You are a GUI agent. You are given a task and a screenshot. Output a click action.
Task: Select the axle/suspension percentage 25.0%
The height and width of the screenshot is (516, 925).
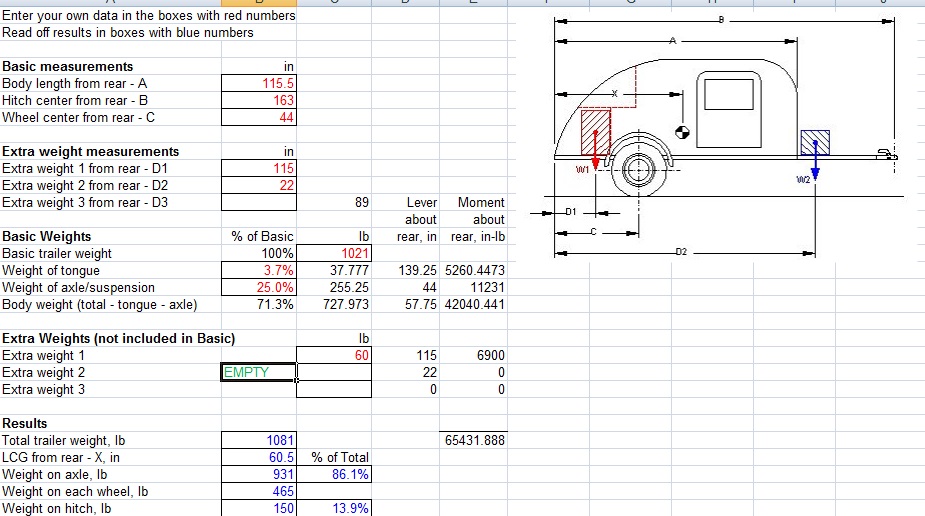(x=259, y=287)
